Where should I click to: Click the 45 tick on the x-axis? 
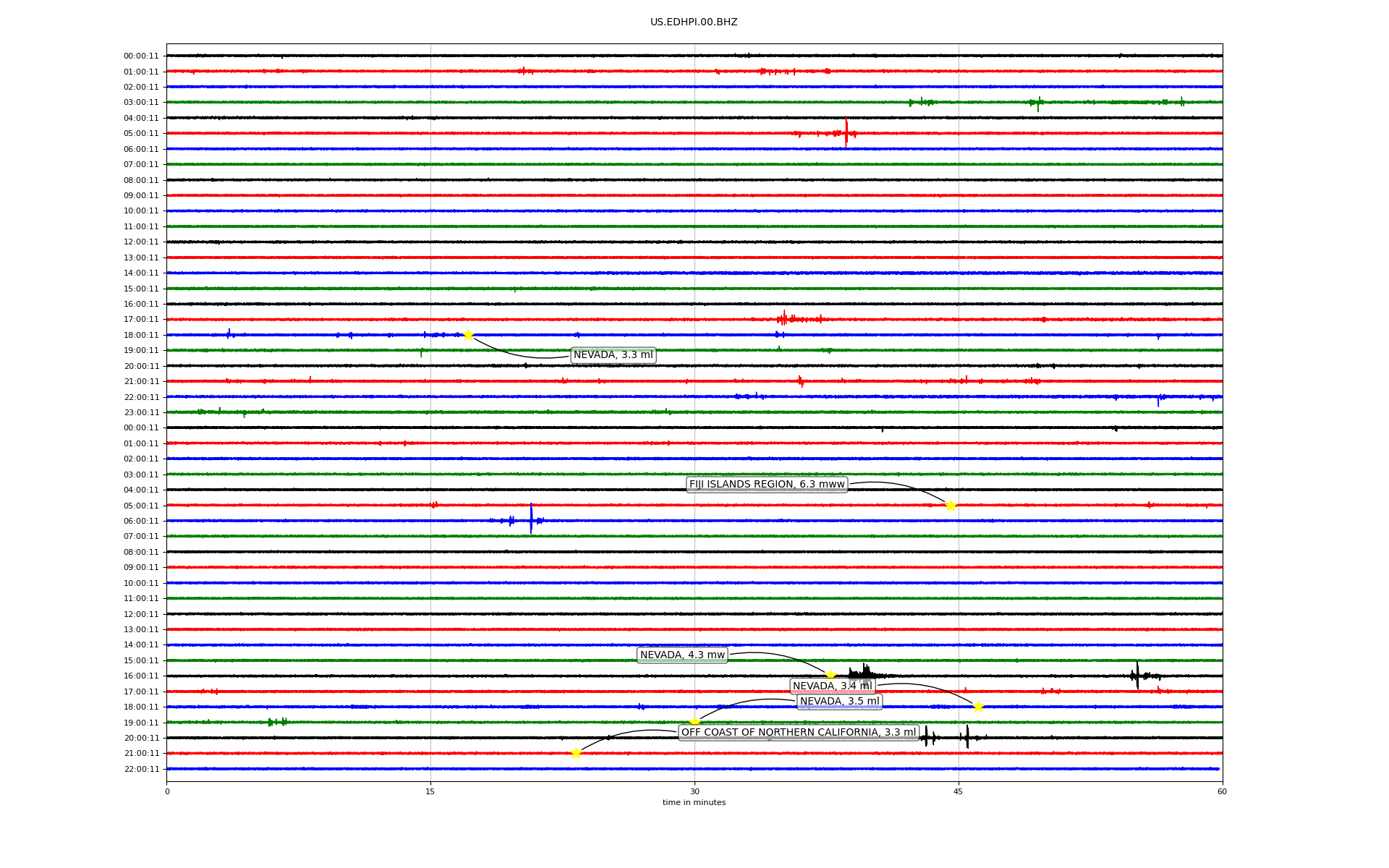pyautogui.click(x=959, y=791)
